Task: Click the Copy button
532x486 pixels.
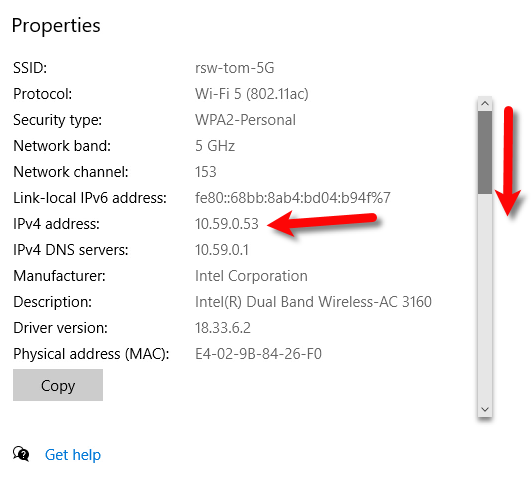Action: [58, 385]
